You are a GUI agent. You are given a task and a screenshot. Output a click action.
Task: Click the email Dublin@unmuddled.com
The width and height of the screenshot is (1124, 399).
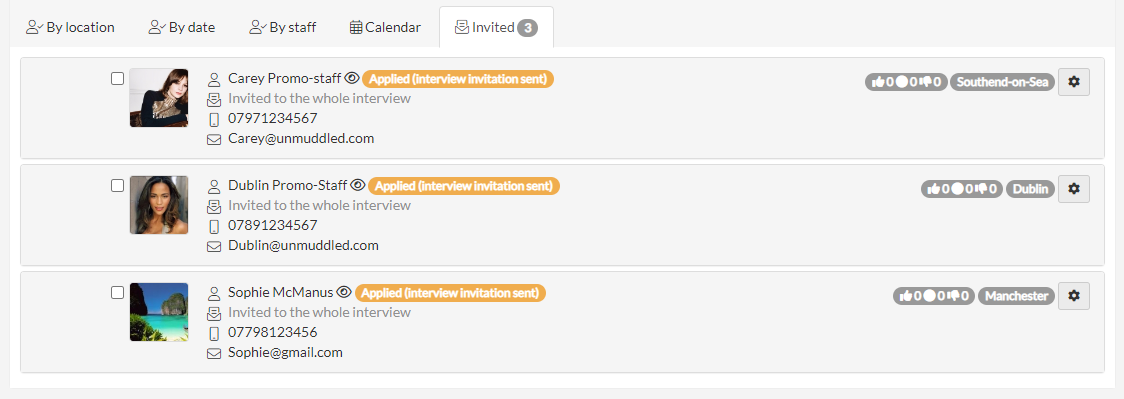(x=303, y=246)
